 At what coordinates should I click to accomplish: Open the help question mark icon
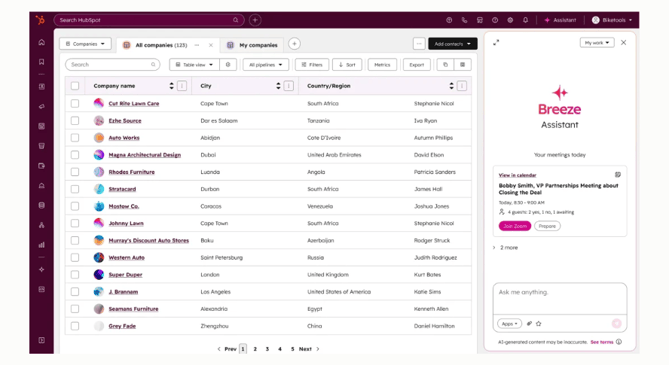point(495,20)
